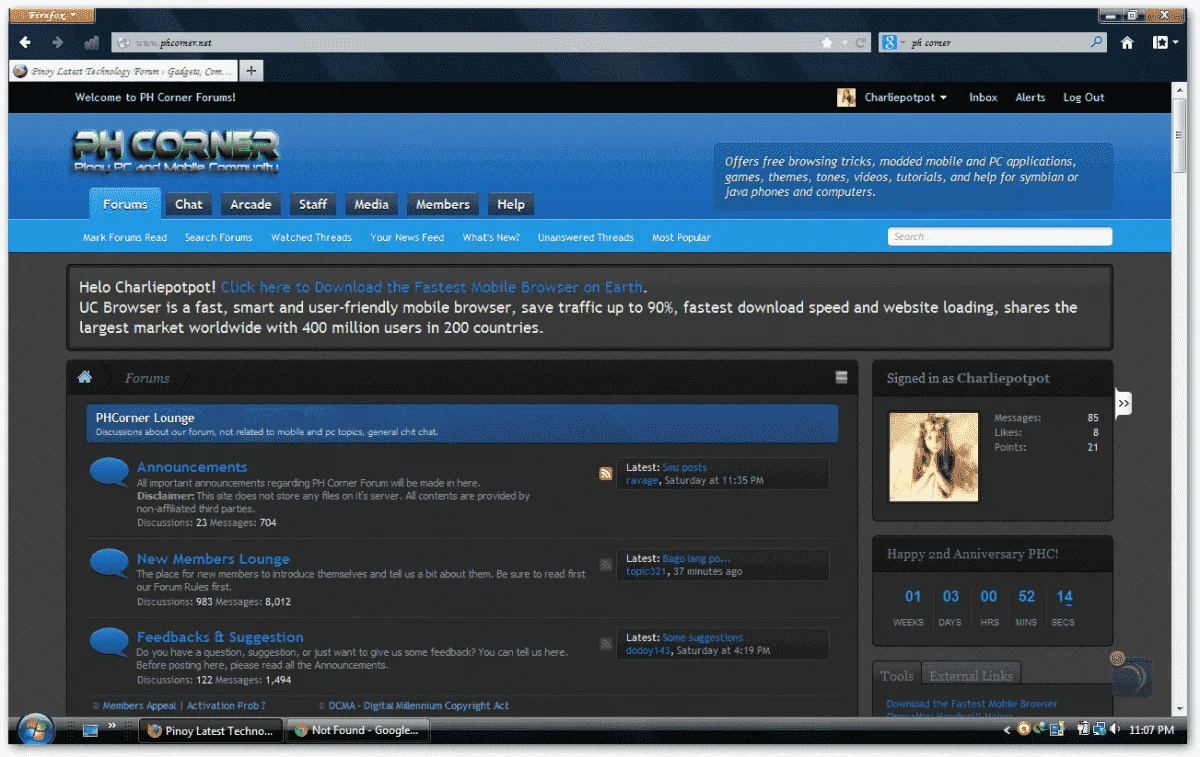Open the Inbox link

click(x=983, y=98)
